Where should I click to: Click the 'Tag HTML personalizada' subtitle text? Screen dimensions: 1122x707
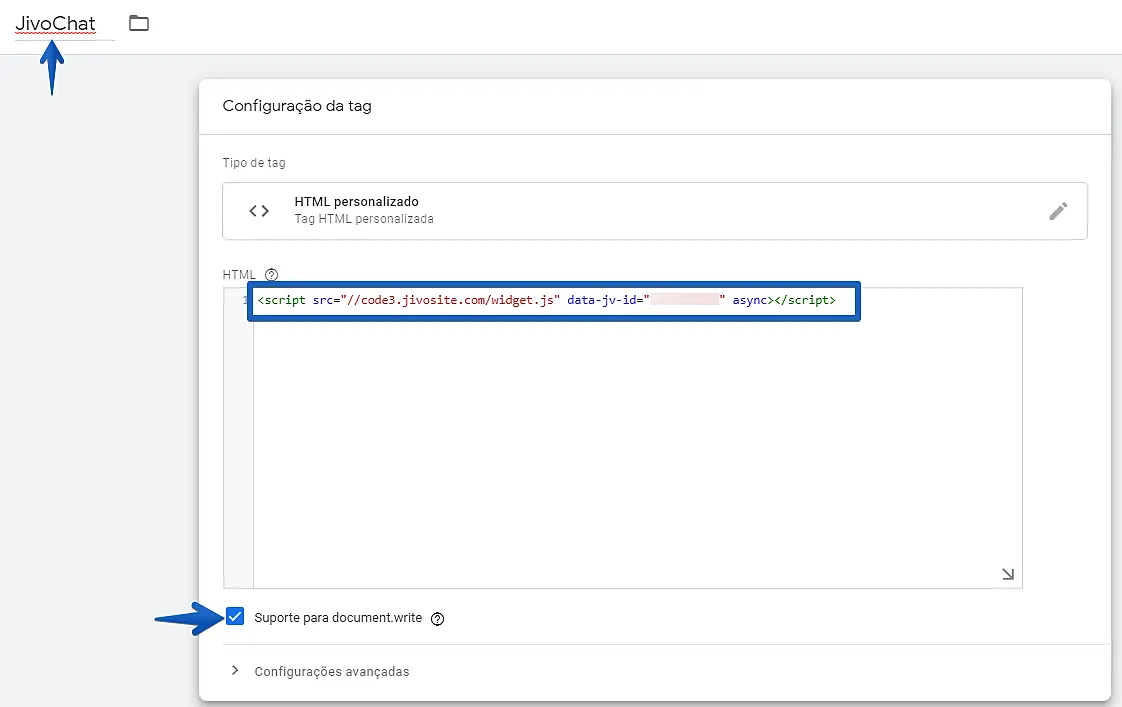point(364,219)
